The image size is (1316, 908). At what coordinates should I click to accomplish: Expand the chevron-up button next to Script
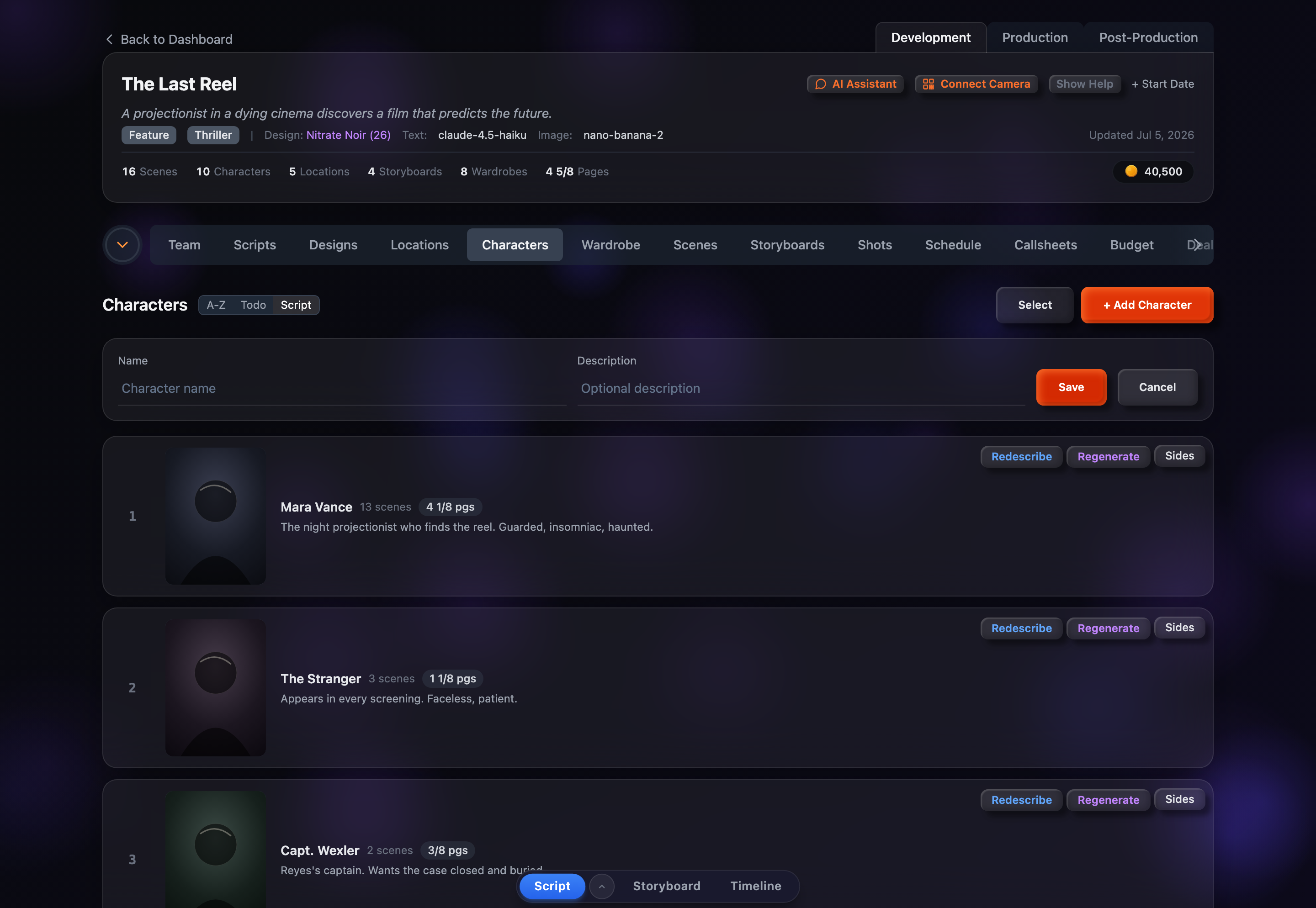pyautogui.click(x=602, y=887)
